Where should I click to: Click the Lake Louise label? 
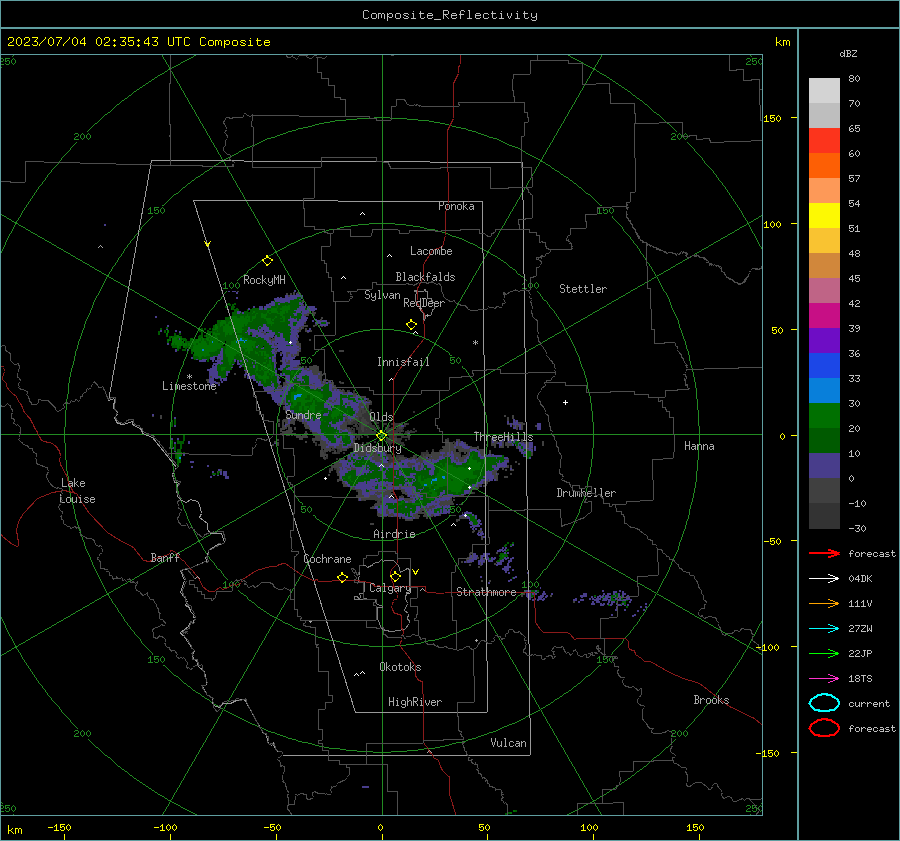77,491
